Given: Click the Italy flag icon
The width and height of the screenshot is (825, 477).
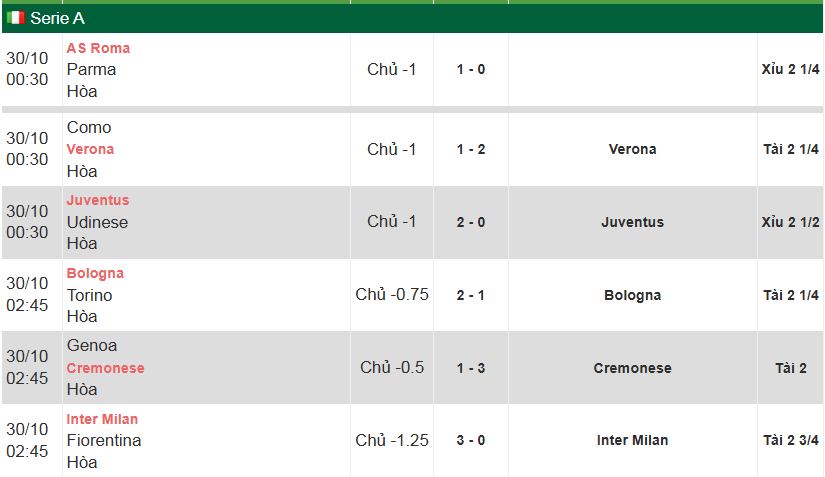Looking at the screenshot, I should (x=15, y=18).
